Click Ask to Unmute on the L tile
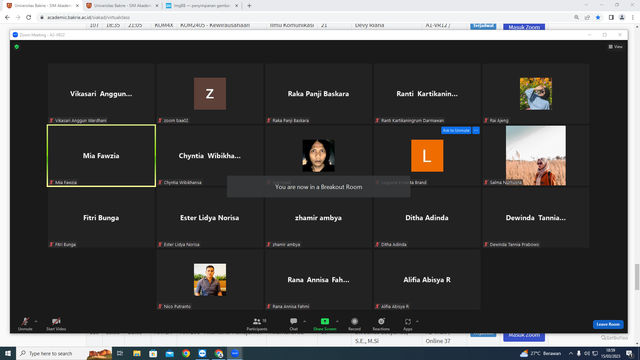 (456, 130)
